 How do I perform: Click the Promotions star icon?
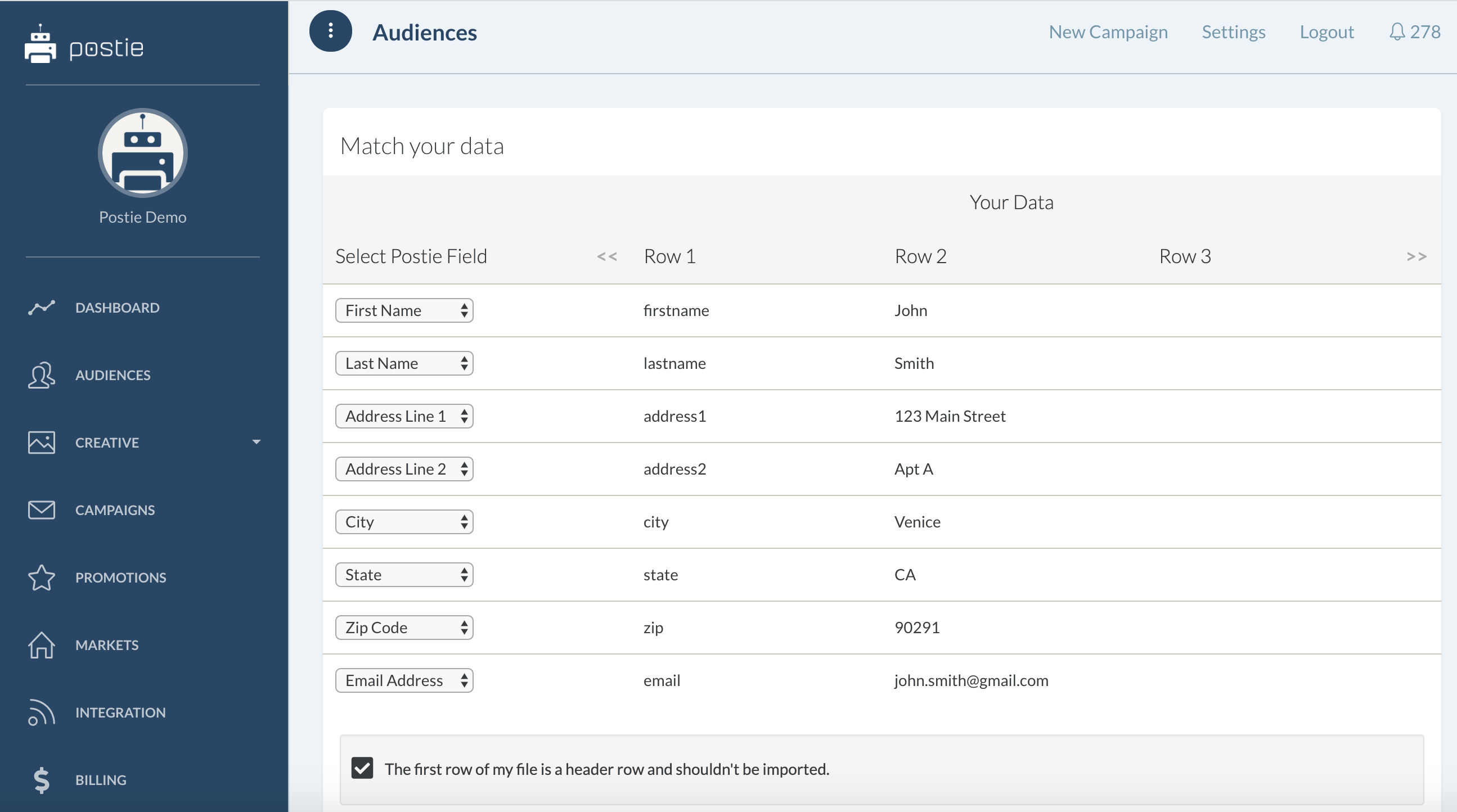pyautogui.click(x=41, y=578)
